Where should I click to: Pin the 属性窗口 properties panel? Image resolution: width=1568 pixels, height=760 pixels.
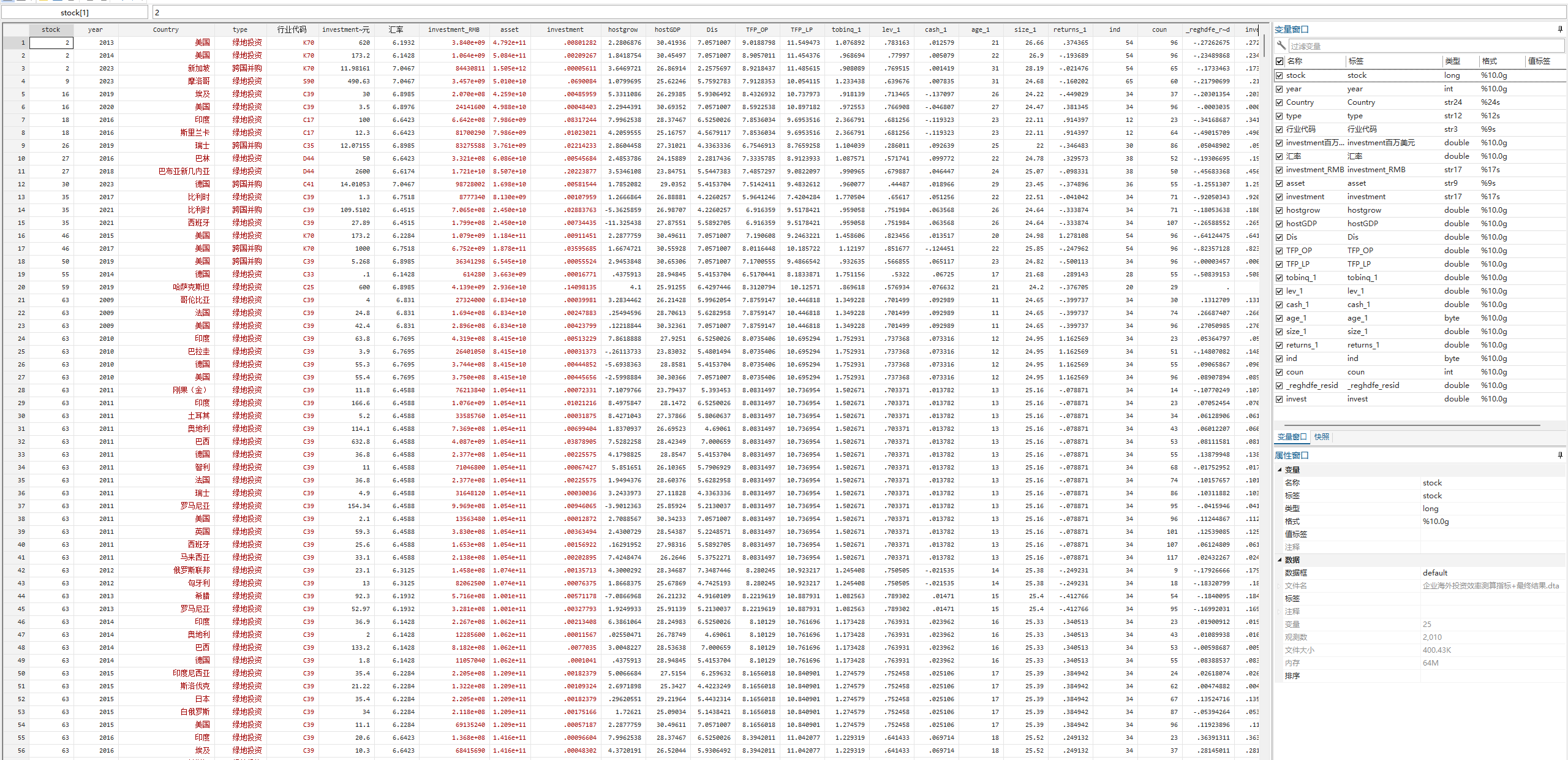click(1559, 455)
